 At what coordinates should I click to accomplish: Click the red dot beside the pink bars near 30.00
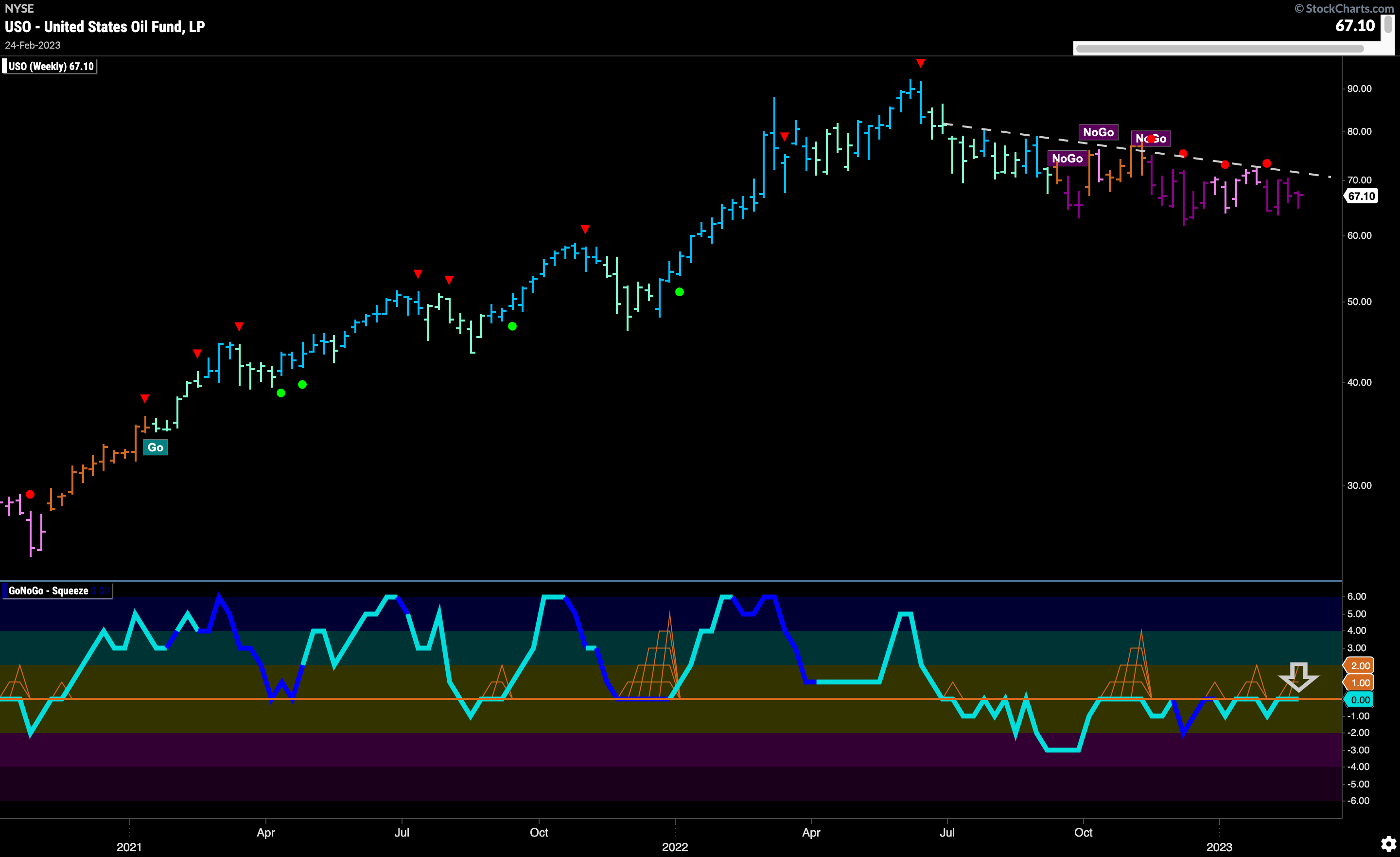coord(30,495)
